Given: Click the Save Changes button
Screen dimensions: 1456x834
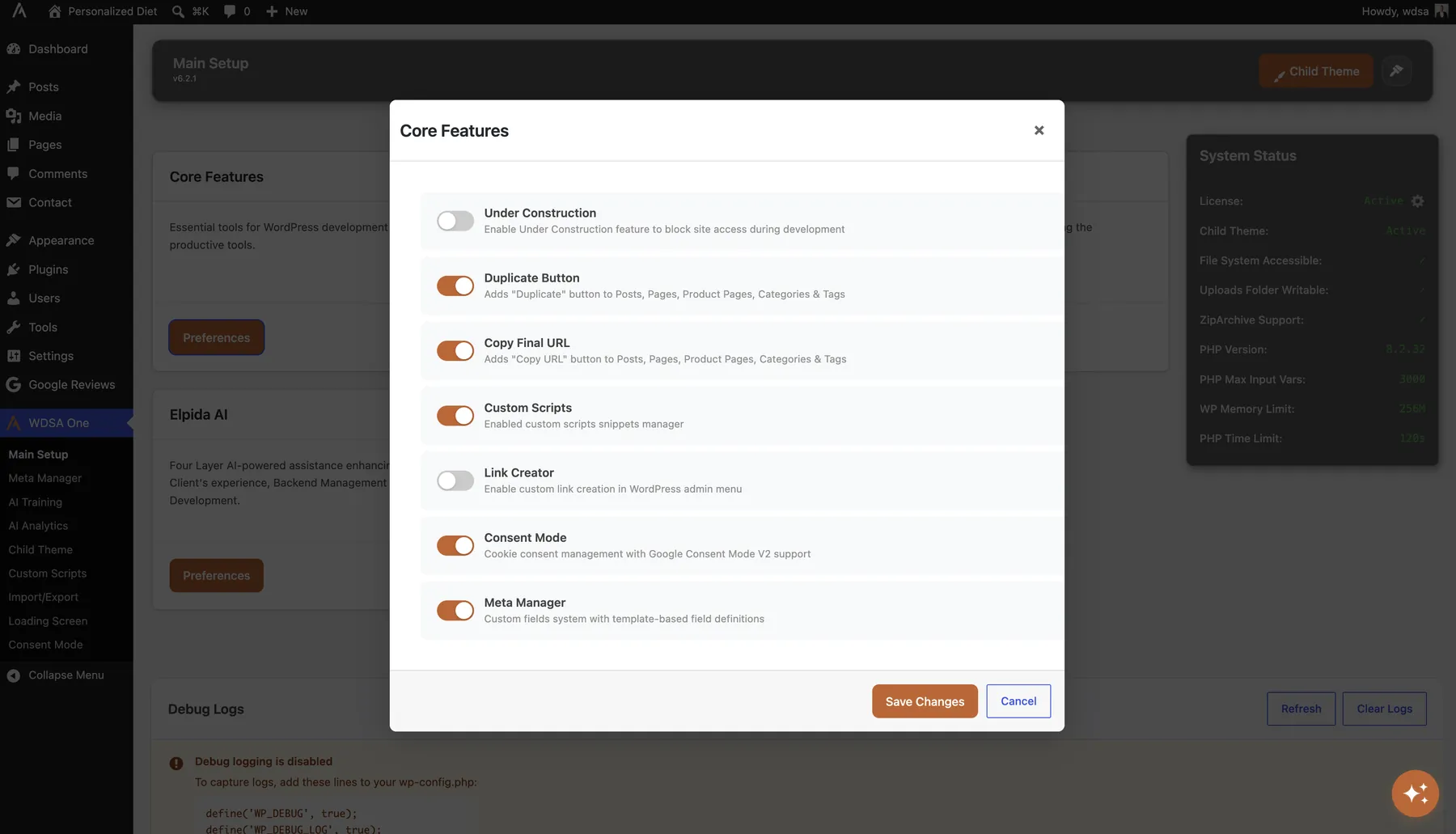Looking at the screenshot, I should tap(925, 701).
